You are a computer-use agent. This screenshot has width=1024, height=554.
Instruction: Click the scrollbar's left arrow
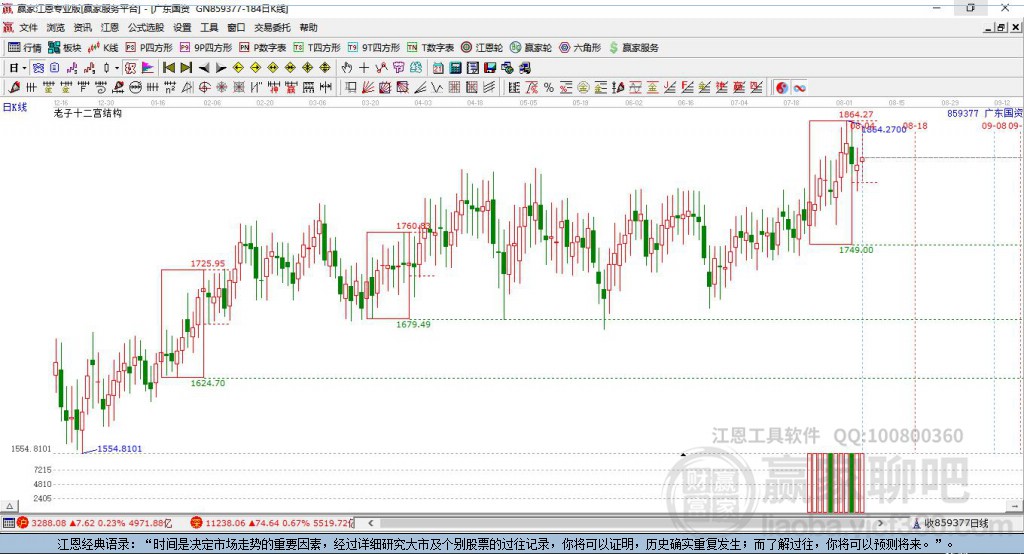(371, 523)
